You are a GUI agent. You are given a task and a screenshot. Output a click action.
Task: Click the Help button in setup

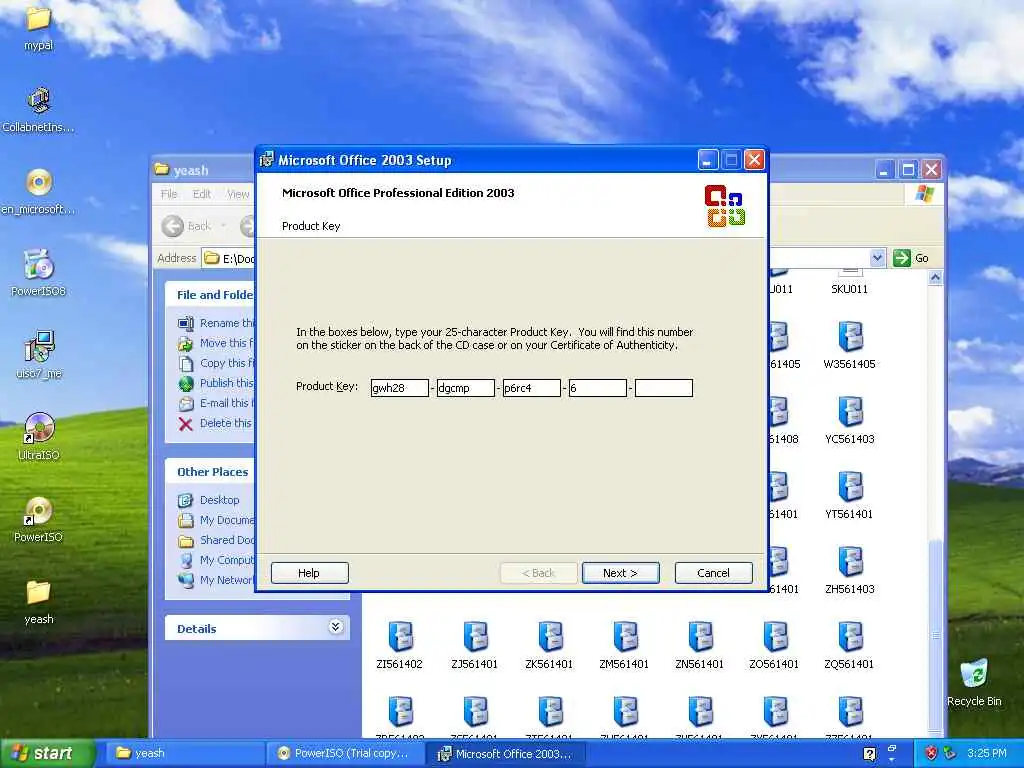tap(310, 573)
